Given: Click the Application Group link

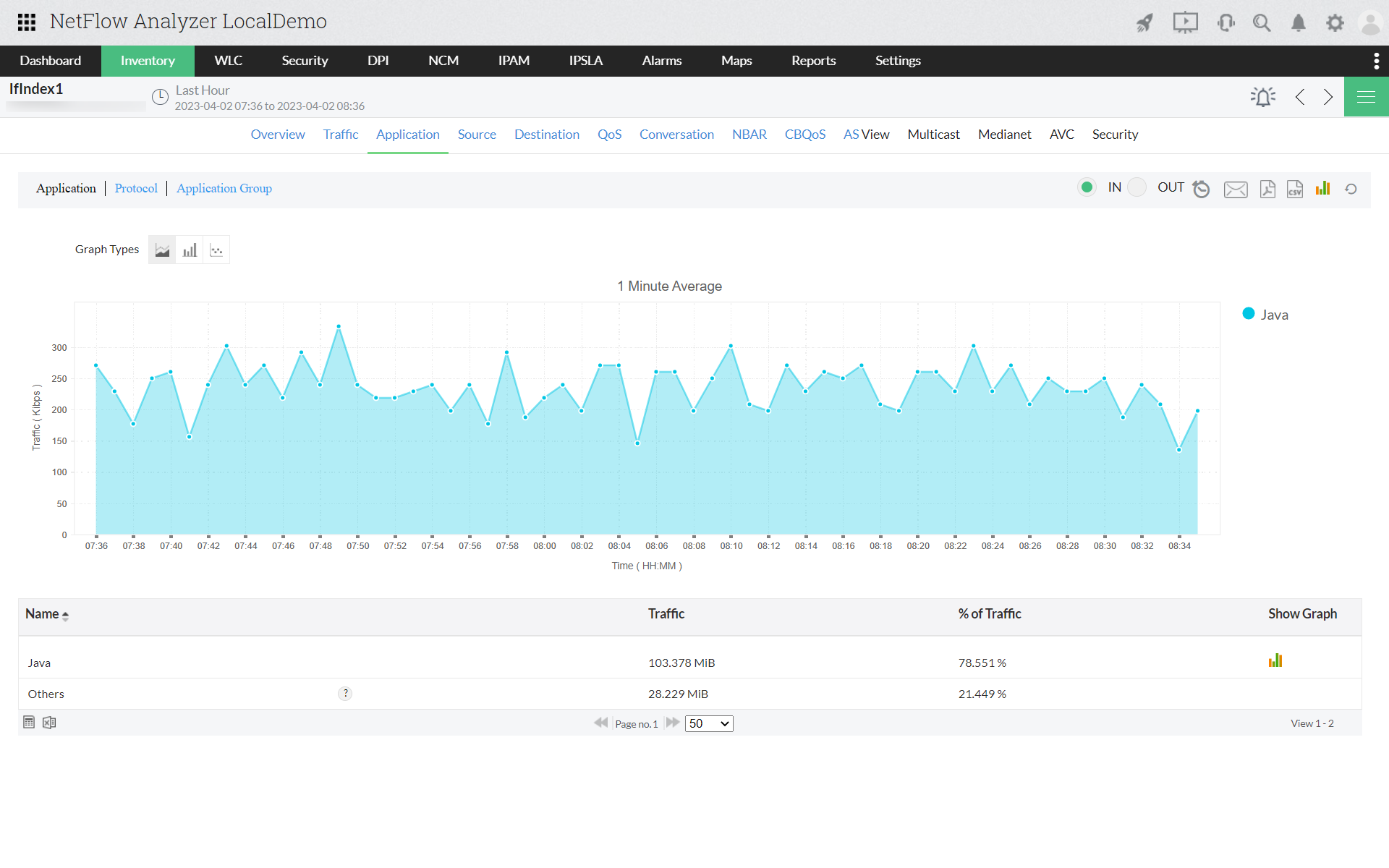Looking at the screenshot, I should 224,188.
